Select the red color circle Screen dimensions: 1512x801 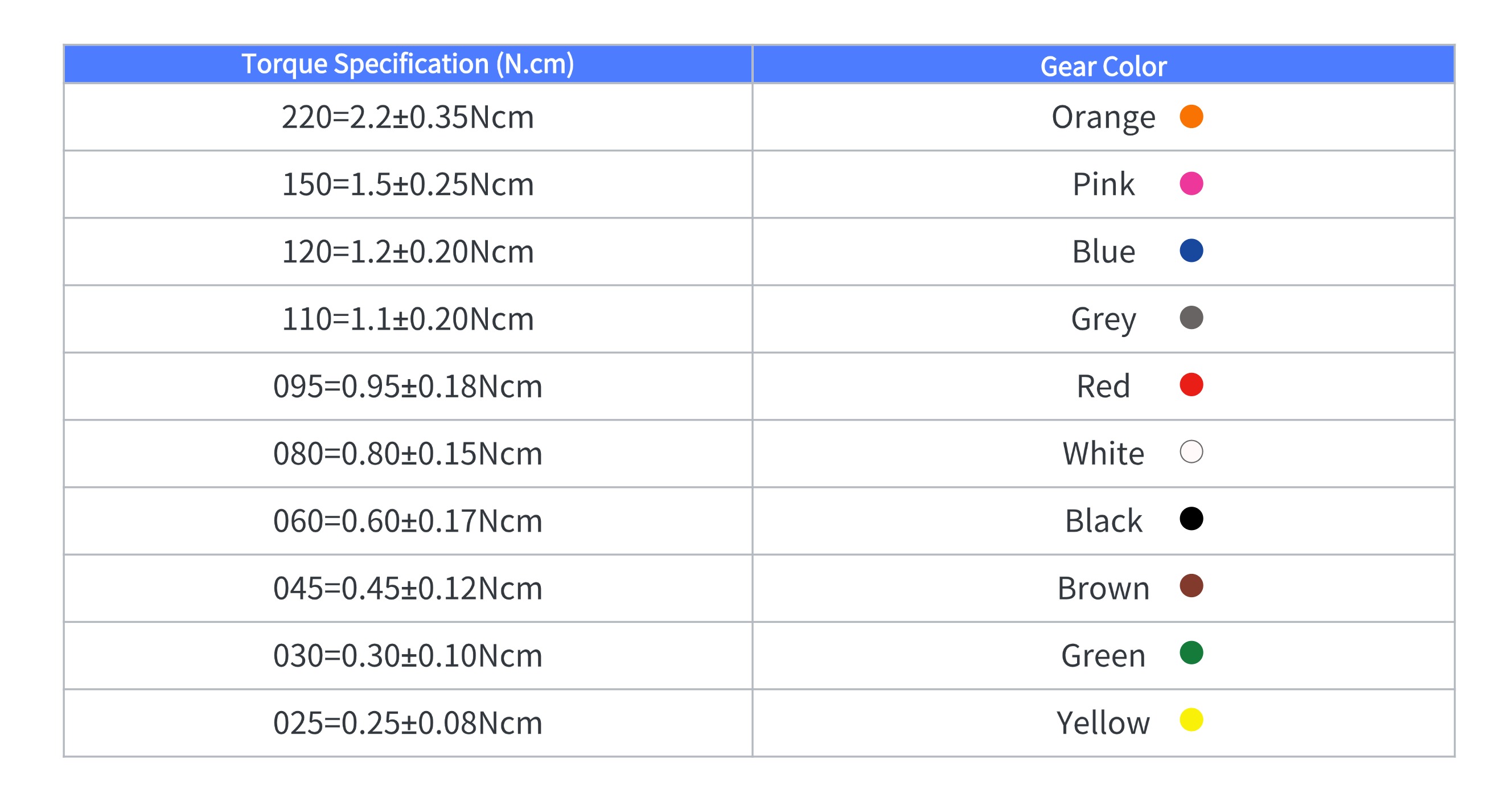click(x=1191, y=385)
